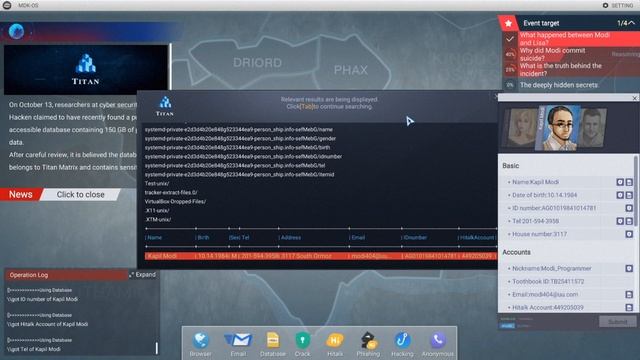Click the 'Name' column header in results table
Image resolution: width=640 pixels, height=360 pixels.
click(x=154, y=238)
